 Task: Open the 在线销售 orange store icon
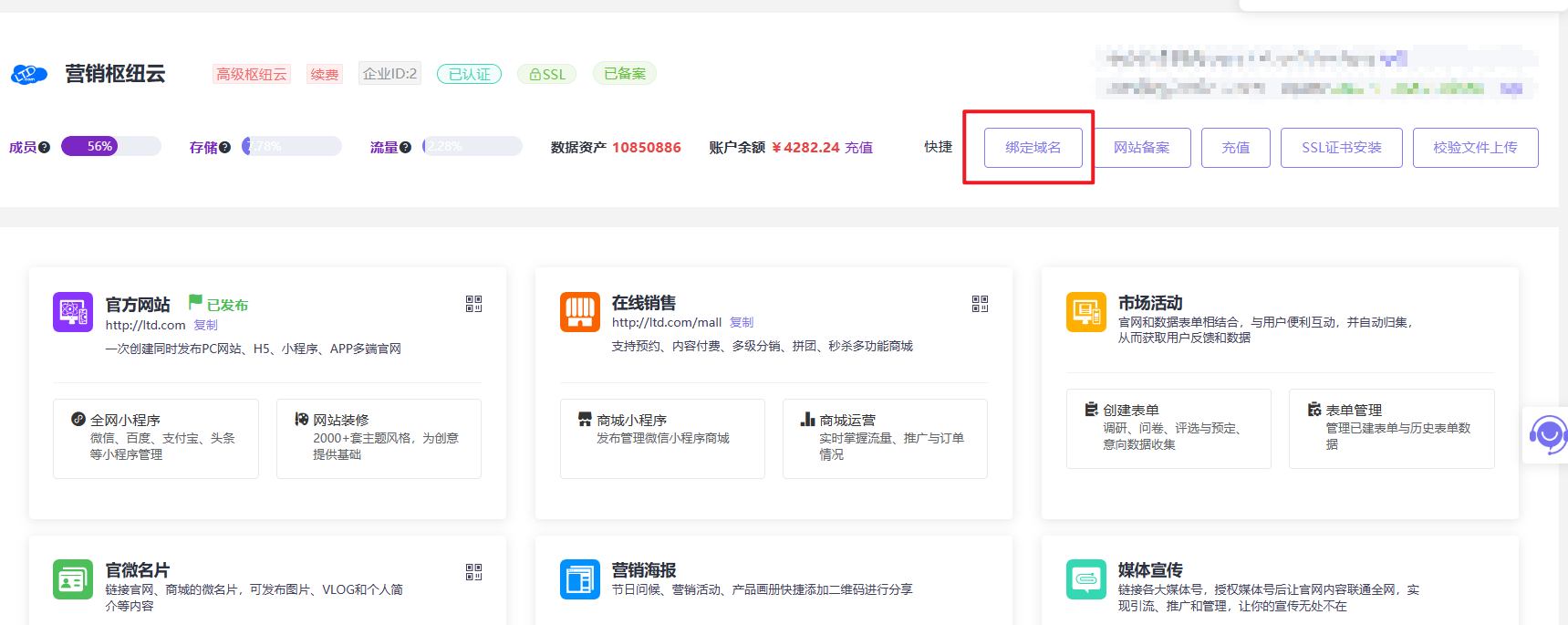(x=579, y=312)
